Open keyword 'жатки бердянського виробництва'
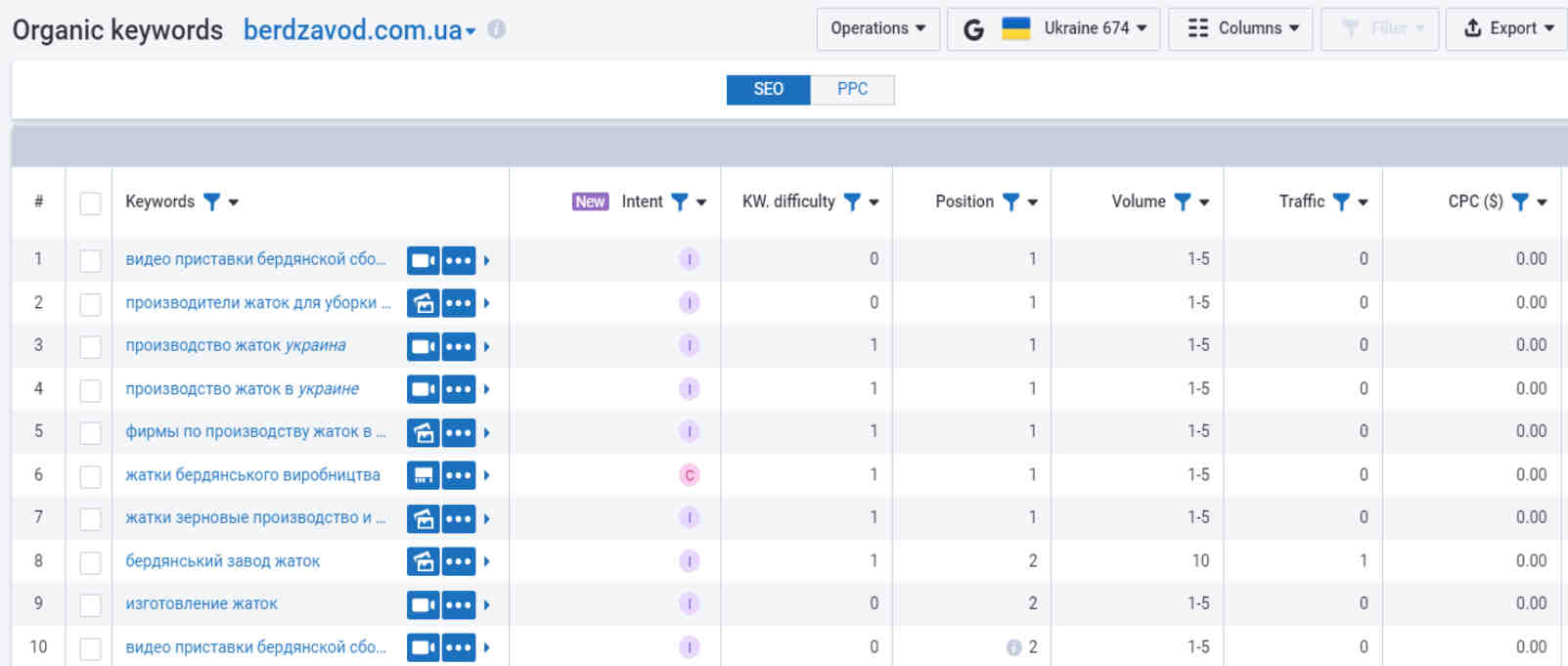Image resolution: width=1568 pixels, height=666 pixels. click(x=253, y=475)
